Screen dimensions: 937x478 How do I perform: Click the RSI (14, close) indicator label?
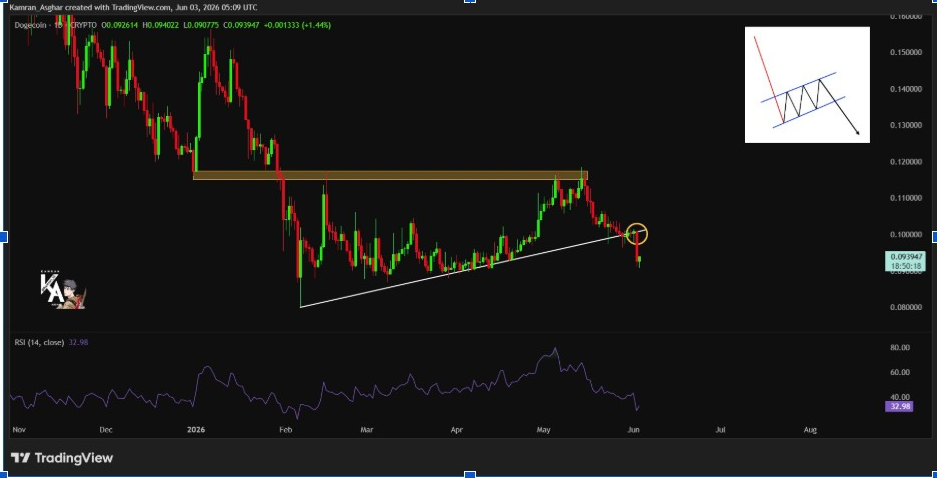39,342
